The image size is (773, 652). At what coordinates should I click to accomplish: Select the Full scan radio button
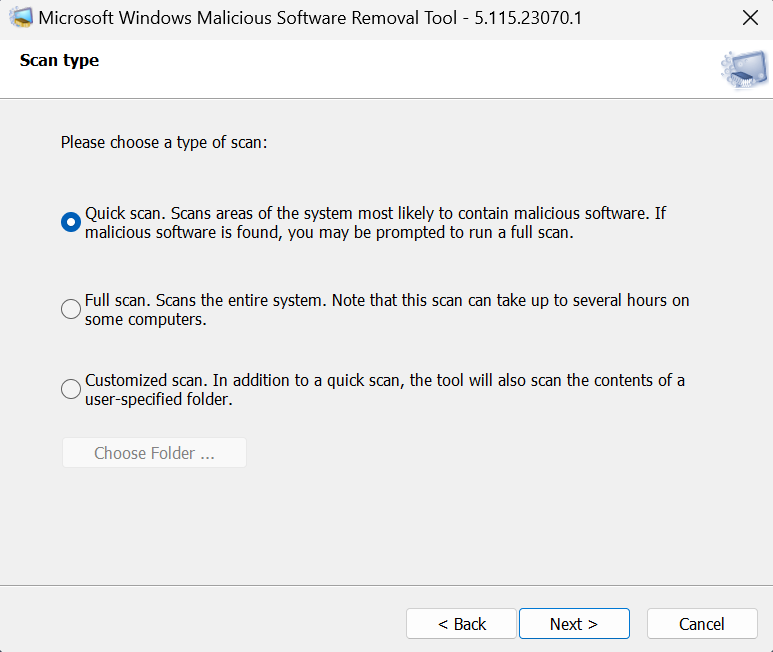click(71, 309)
